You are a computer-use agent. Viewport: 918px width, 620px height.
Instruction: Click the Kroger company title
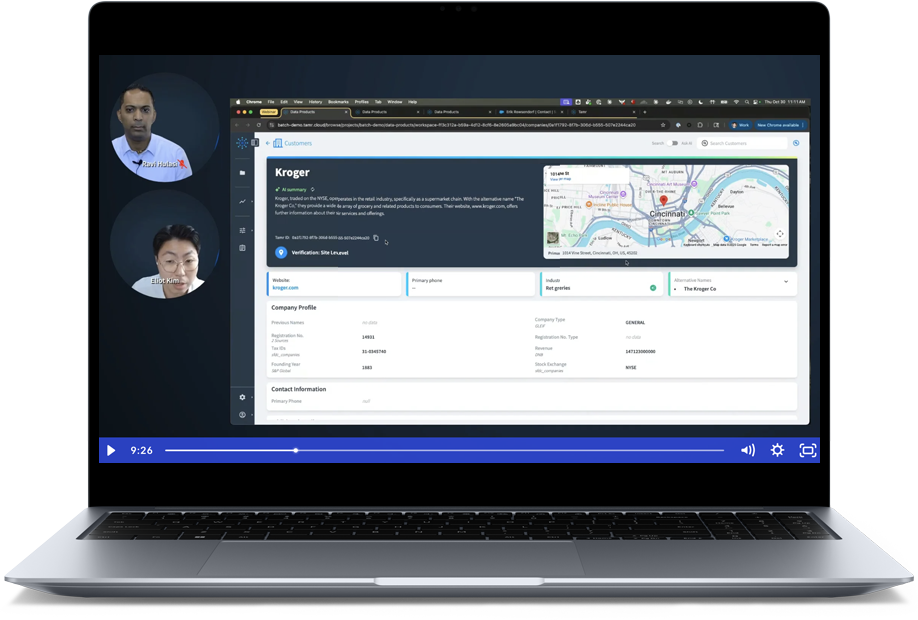pyautogui.click(x=292, y=173)
